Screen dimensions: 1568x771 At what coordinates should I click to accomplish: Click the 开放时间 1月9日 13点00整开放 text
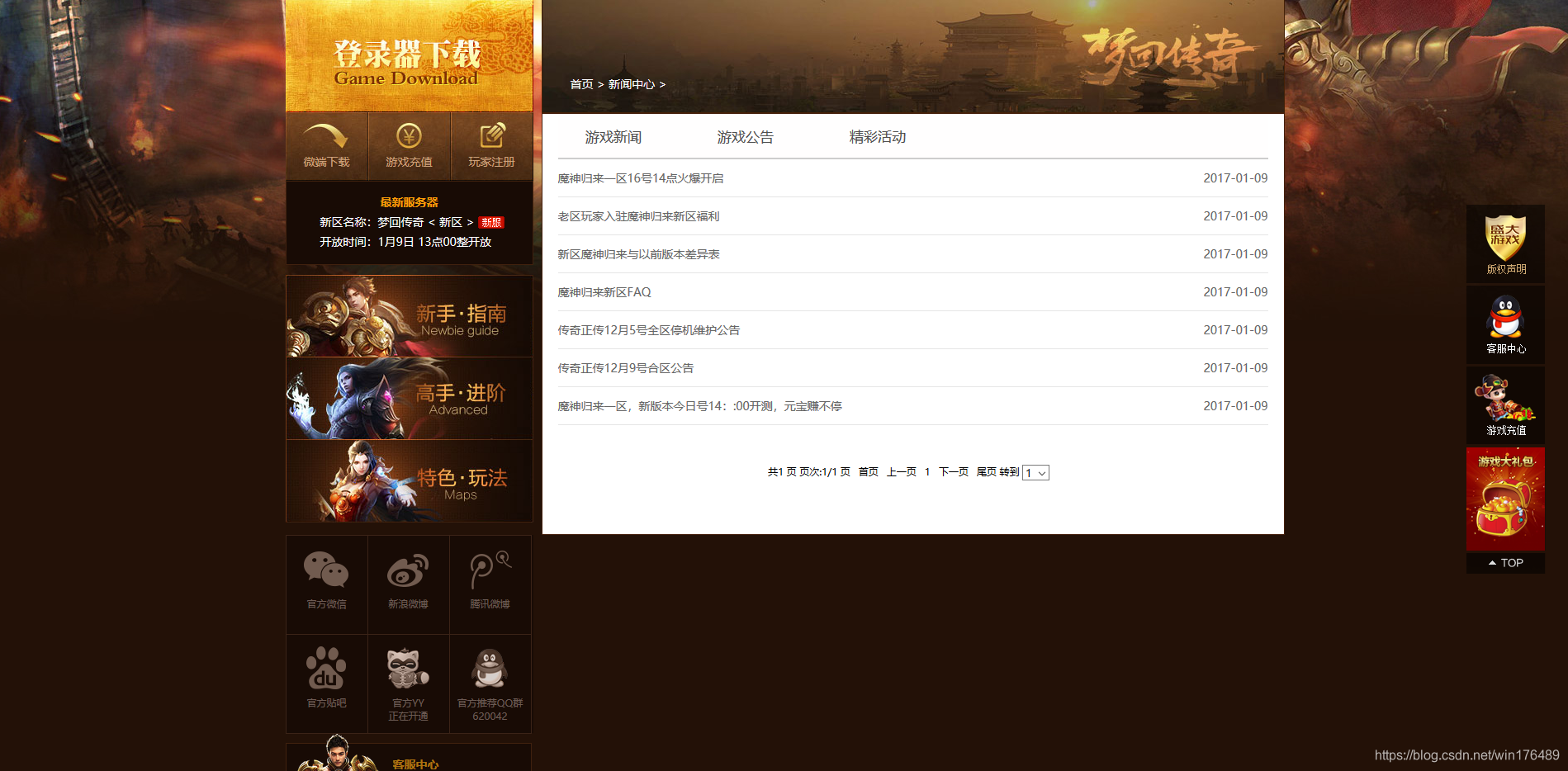click(405, 242)
